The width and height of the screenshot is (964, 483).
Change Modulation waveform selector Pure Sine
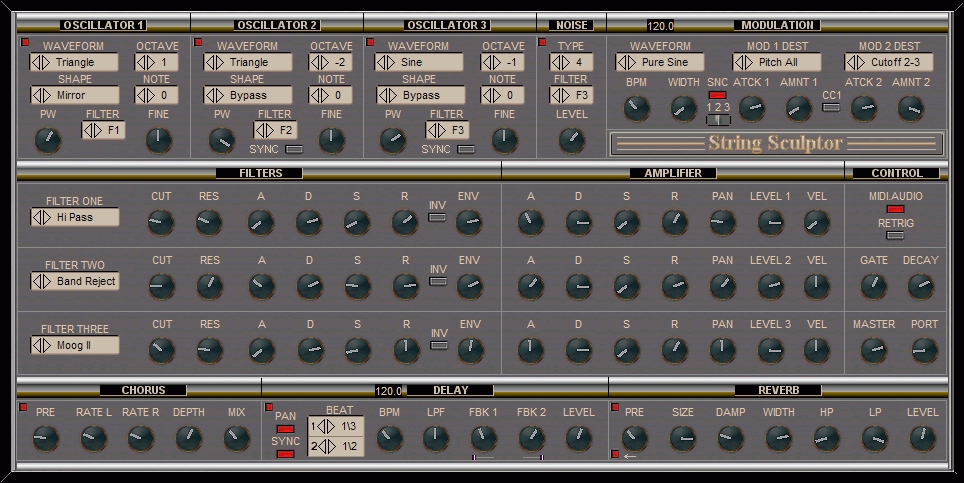pos(660,62)
